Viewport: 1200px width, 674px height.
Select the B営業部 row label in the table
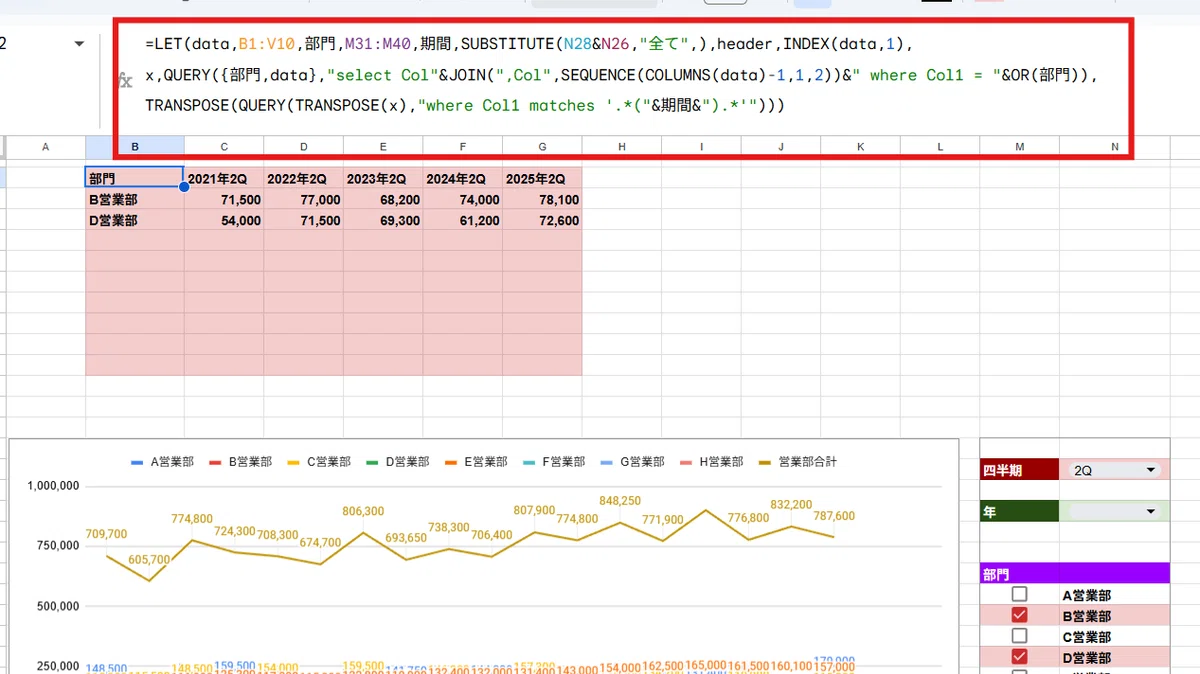[135, 199]
